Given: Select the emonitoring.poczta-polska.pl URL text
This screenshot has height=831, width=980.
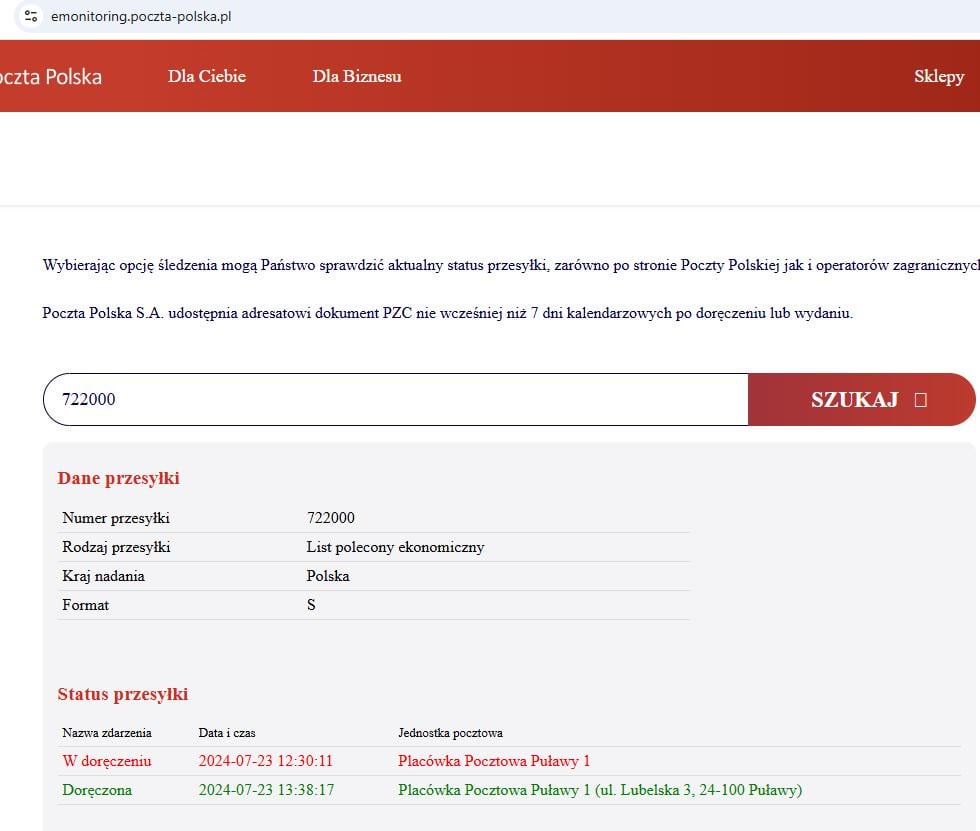Looking at the screenshot, I should click(141, 16).
